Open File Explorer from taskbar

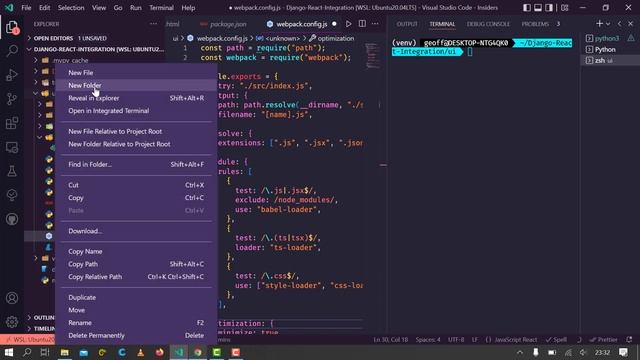(64, 352)
